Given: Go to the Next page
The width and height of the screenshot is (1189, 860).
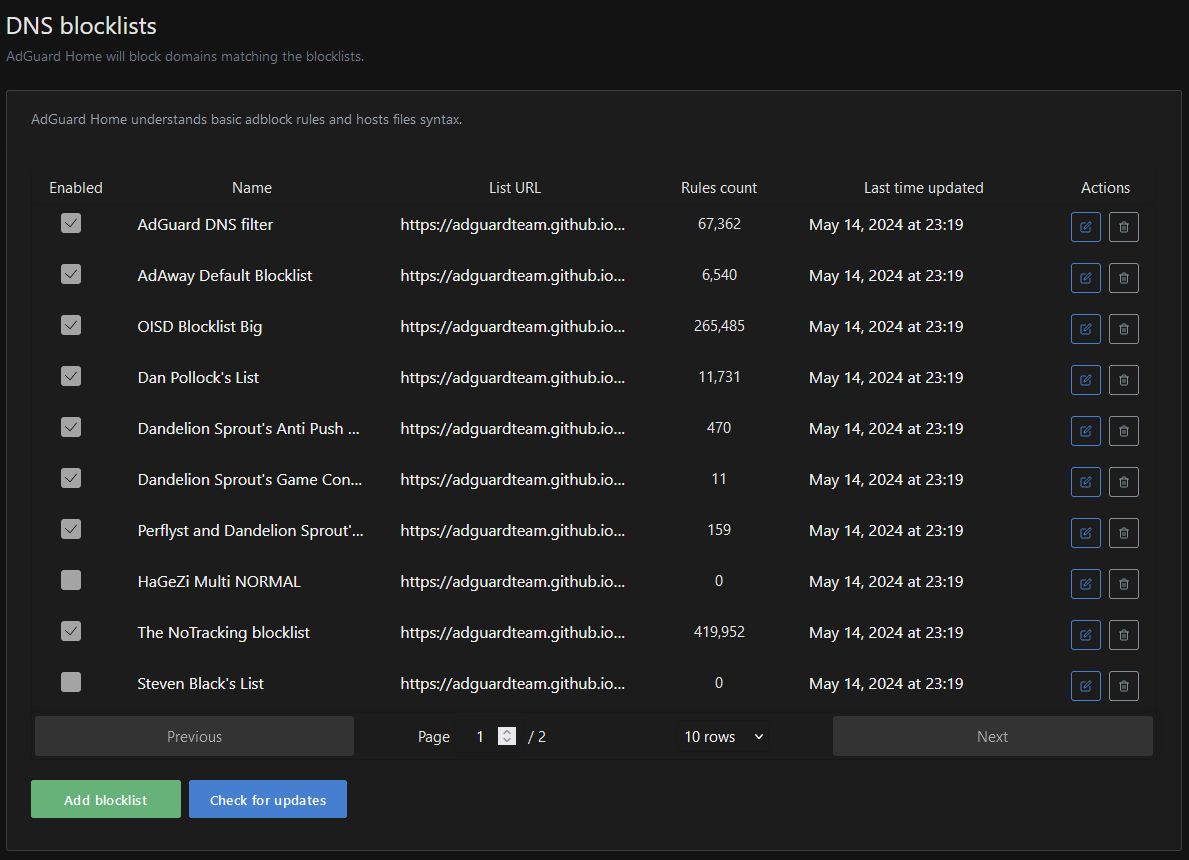Looking at the screenshot, I should (x=992, y=736).
